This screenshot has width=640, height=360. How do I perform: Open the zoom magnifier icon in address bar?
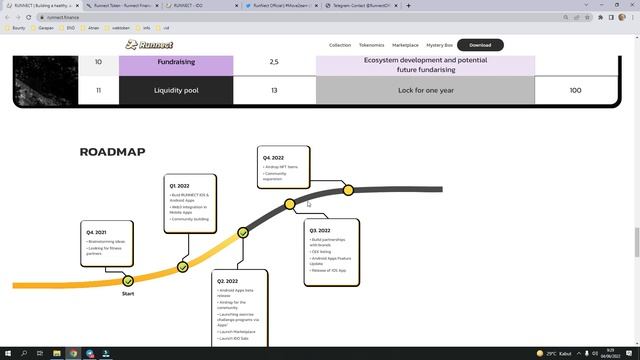point(566,18)
